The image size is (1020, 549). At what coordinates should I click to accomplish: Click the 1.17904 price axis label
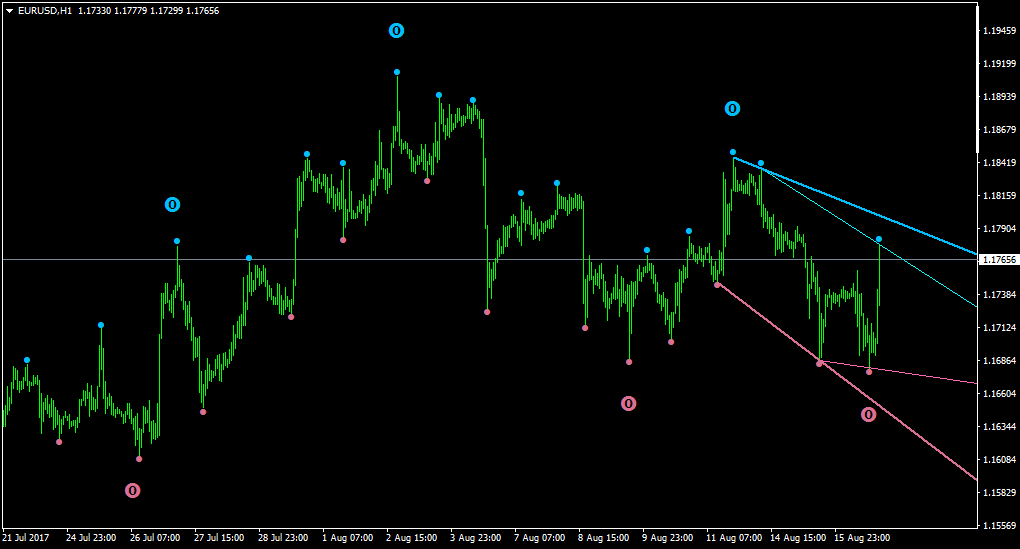click(x=999, y=228)
